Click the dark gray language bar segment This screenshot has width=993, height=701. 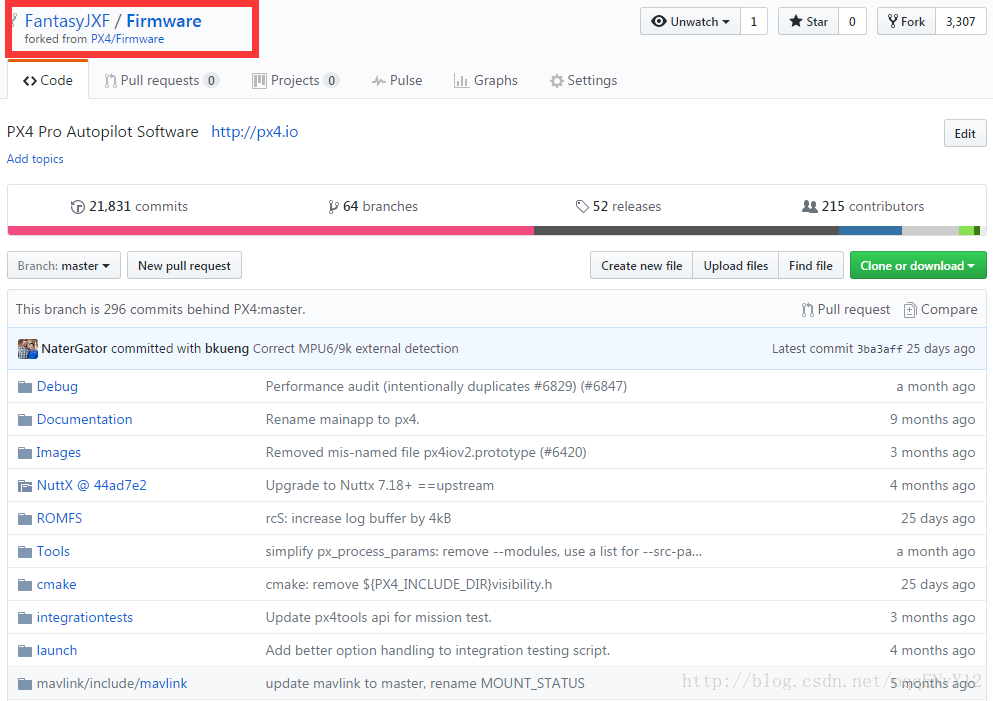pos(686,231)
